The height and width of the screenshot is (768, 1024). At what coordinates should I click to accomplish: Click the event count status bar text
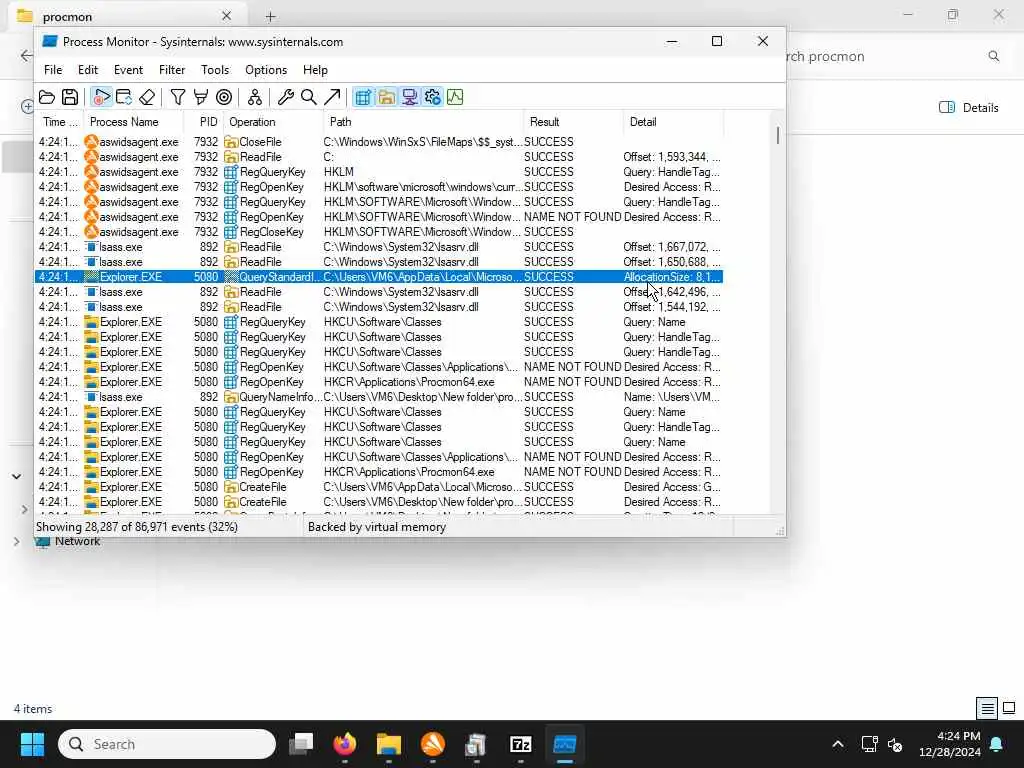(136, 527)
